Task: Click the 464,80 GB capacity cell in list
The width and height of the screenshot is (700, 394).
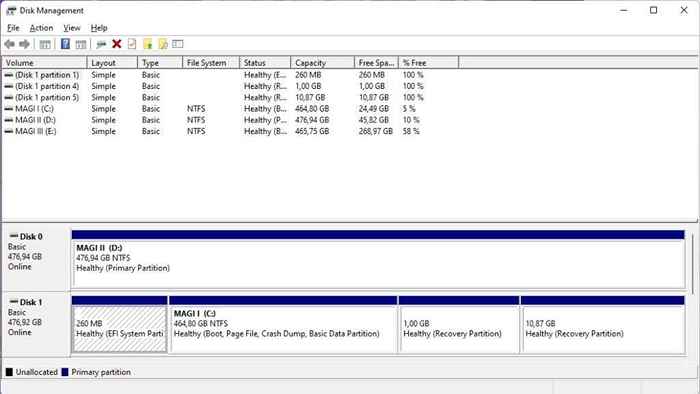Action: point(312,108)
